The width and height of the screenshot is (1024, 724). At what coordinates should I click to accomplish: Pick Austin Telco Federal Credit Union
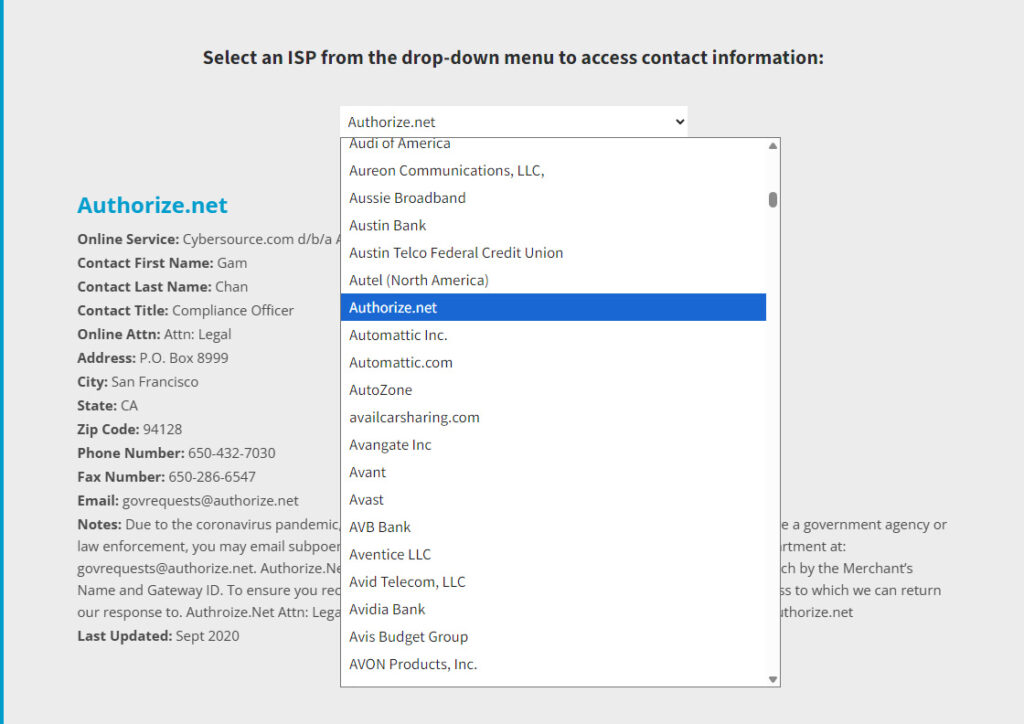[456, 253]
